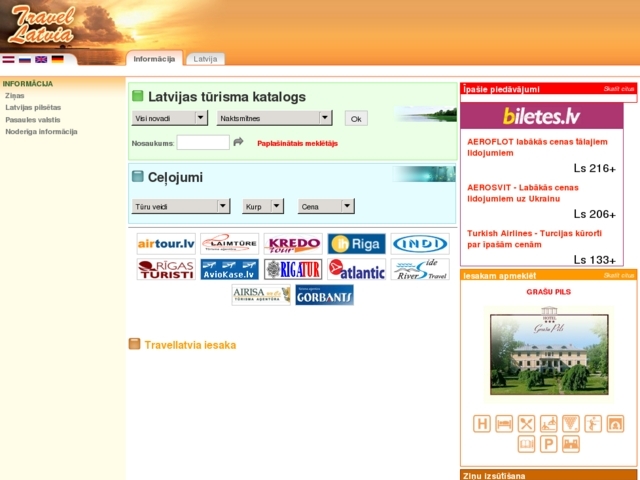Click the book amenity icon

click(x=527, y=444)
